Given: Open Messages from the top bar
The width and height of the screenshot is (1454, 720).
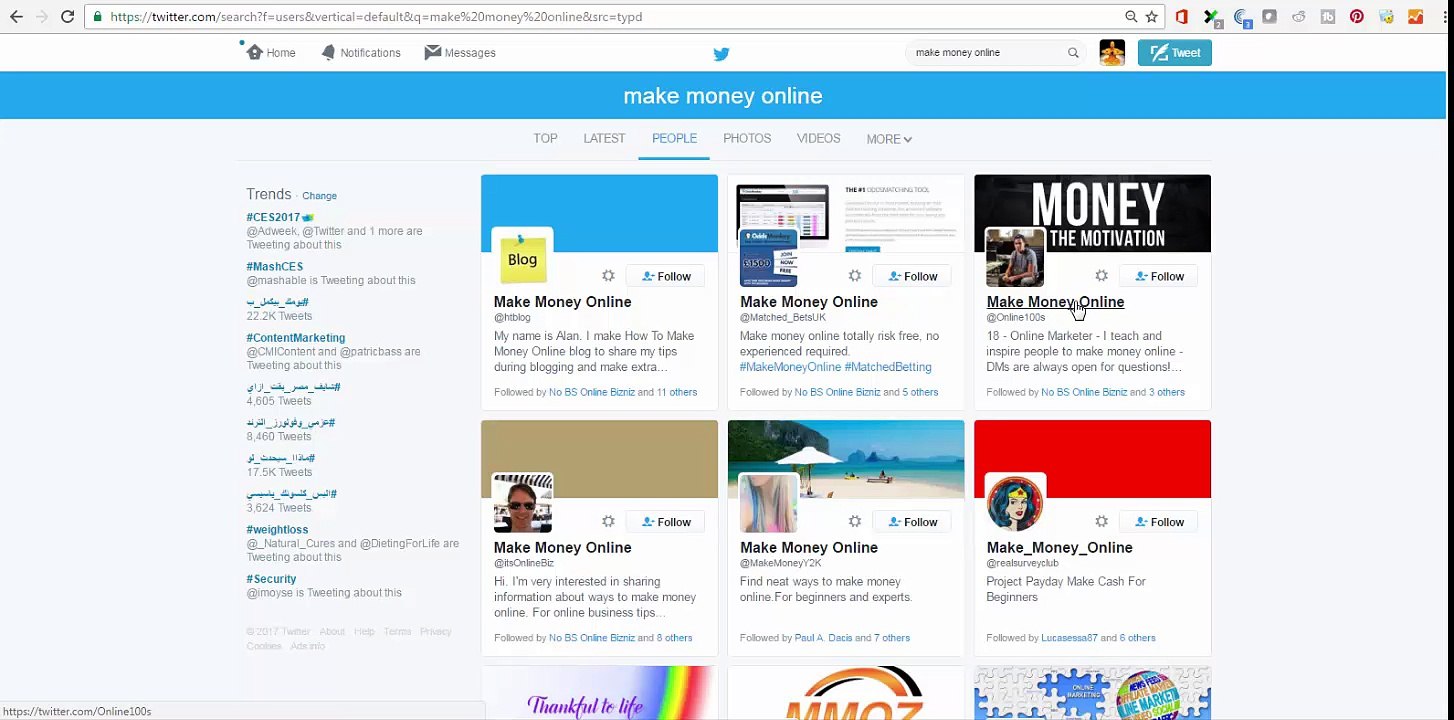Looking at the screenshot, I should coord(460,53).
